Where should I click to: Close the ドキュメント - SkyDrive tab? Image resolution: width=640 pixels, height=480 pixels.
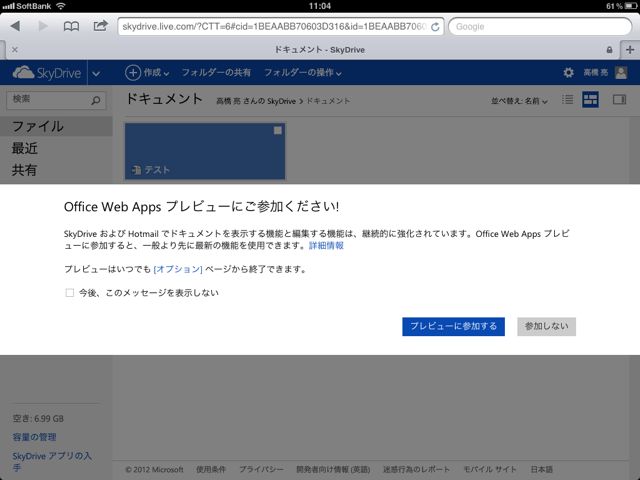click(15, 49)
